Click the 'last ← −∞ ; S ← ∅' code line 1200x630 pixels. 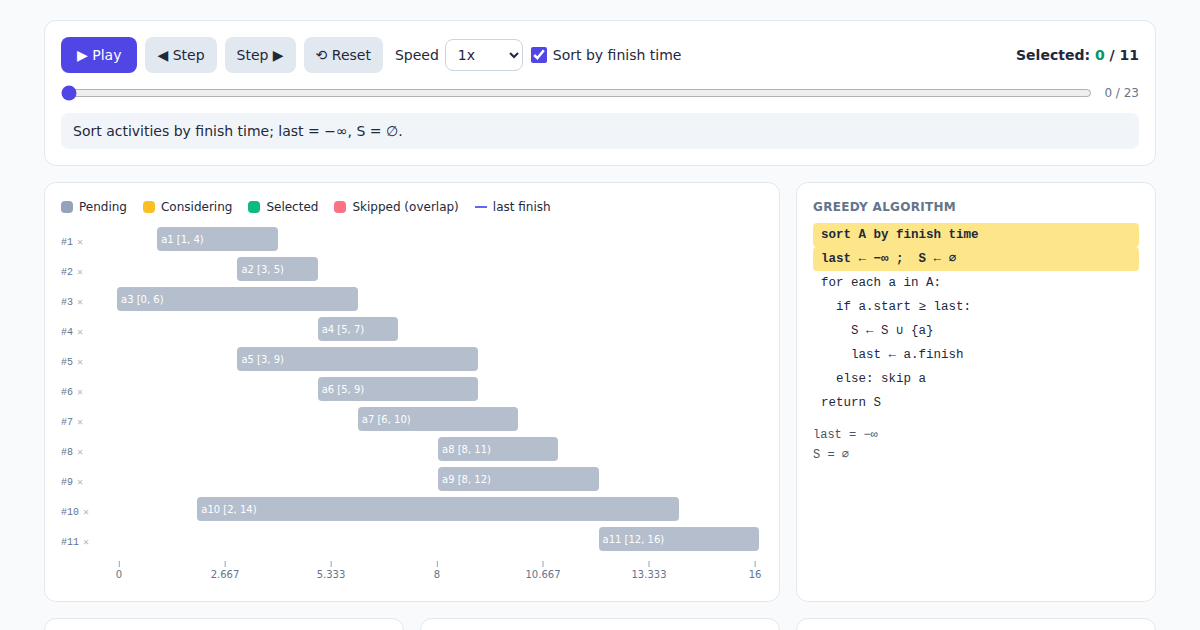tap(976, 259)
